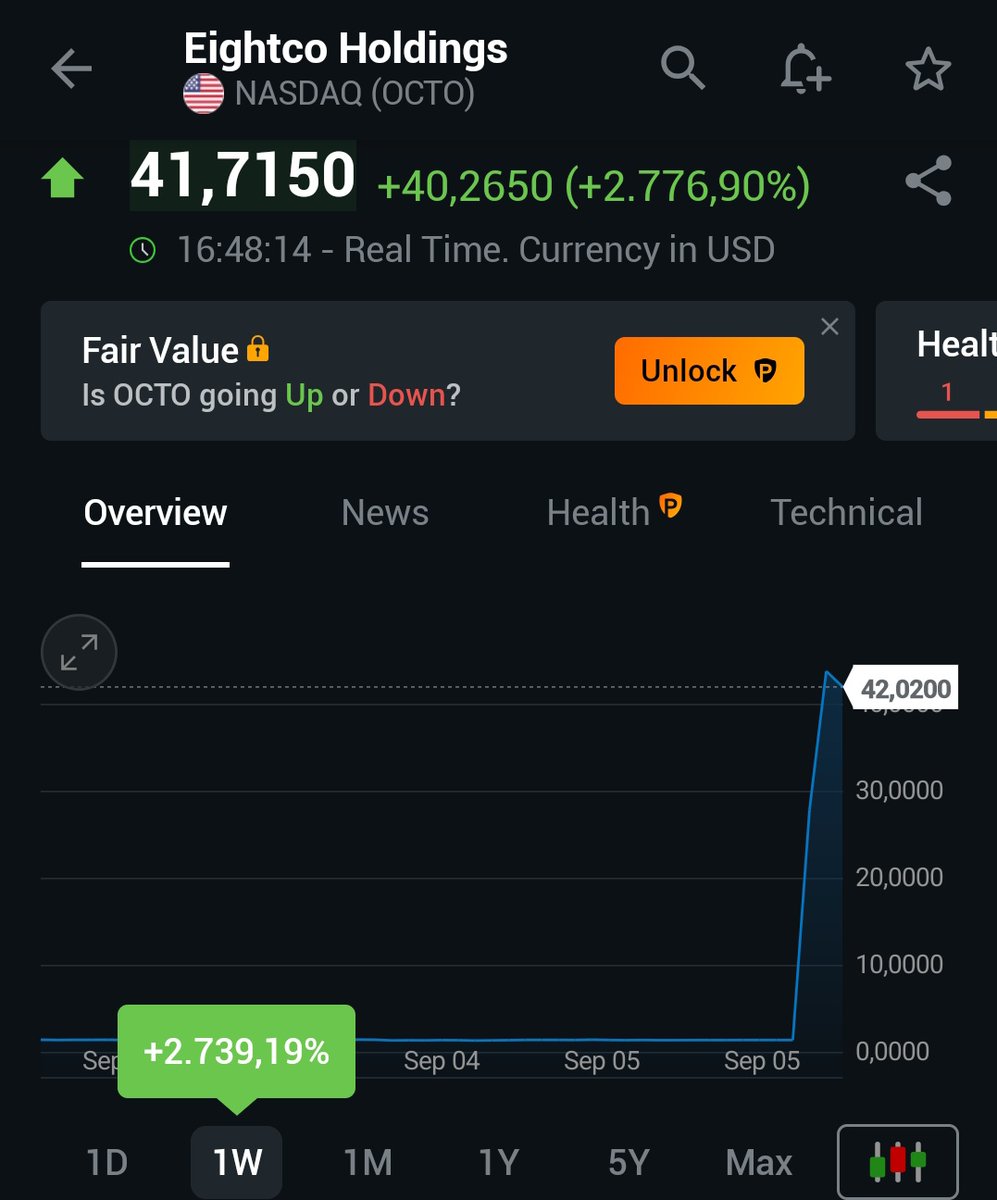The height and width of the screenshot is (1200, 997).
Task: Click the Eightco Holdings title
Action: (x=346, y=48)
